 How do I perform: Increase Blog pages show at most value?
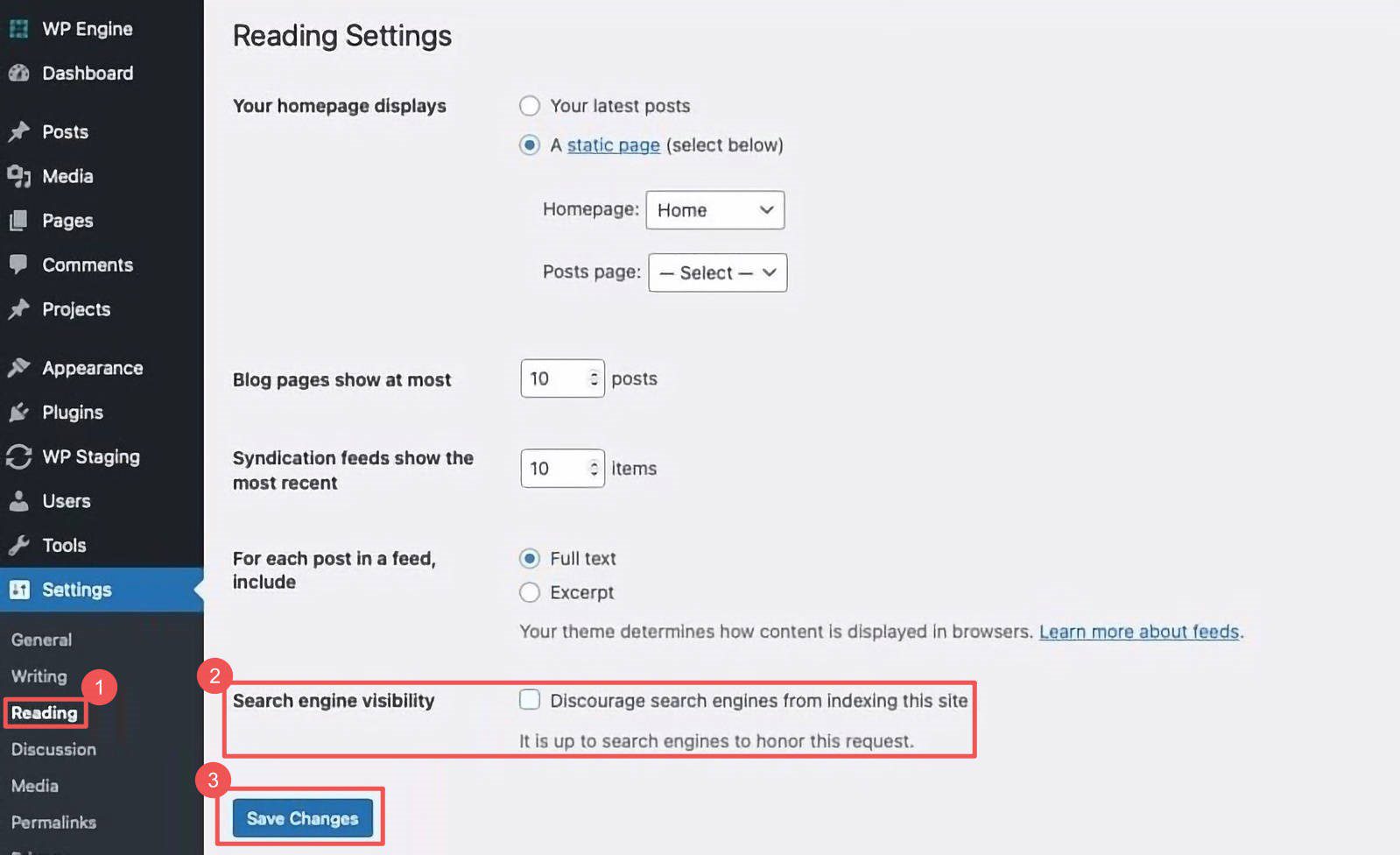pyautogui.click(x=593, y=372)
